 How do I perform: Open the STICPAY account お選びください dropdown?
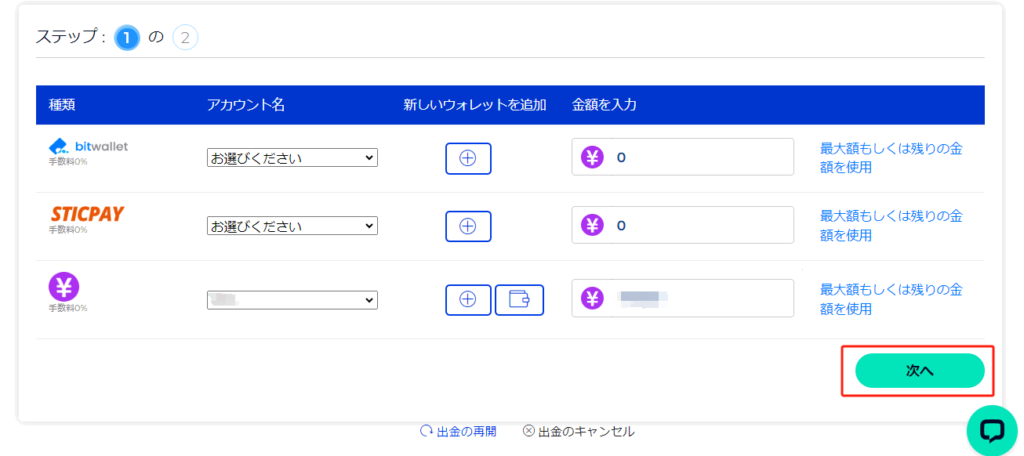293,226
